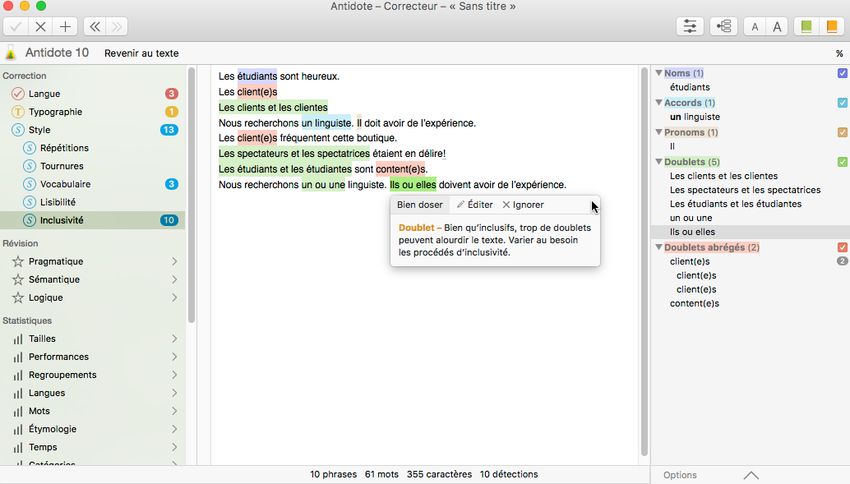This screenshot has width=850, height=484.
Task: Select the Inclusivité filter
Action: coord(93,220)
